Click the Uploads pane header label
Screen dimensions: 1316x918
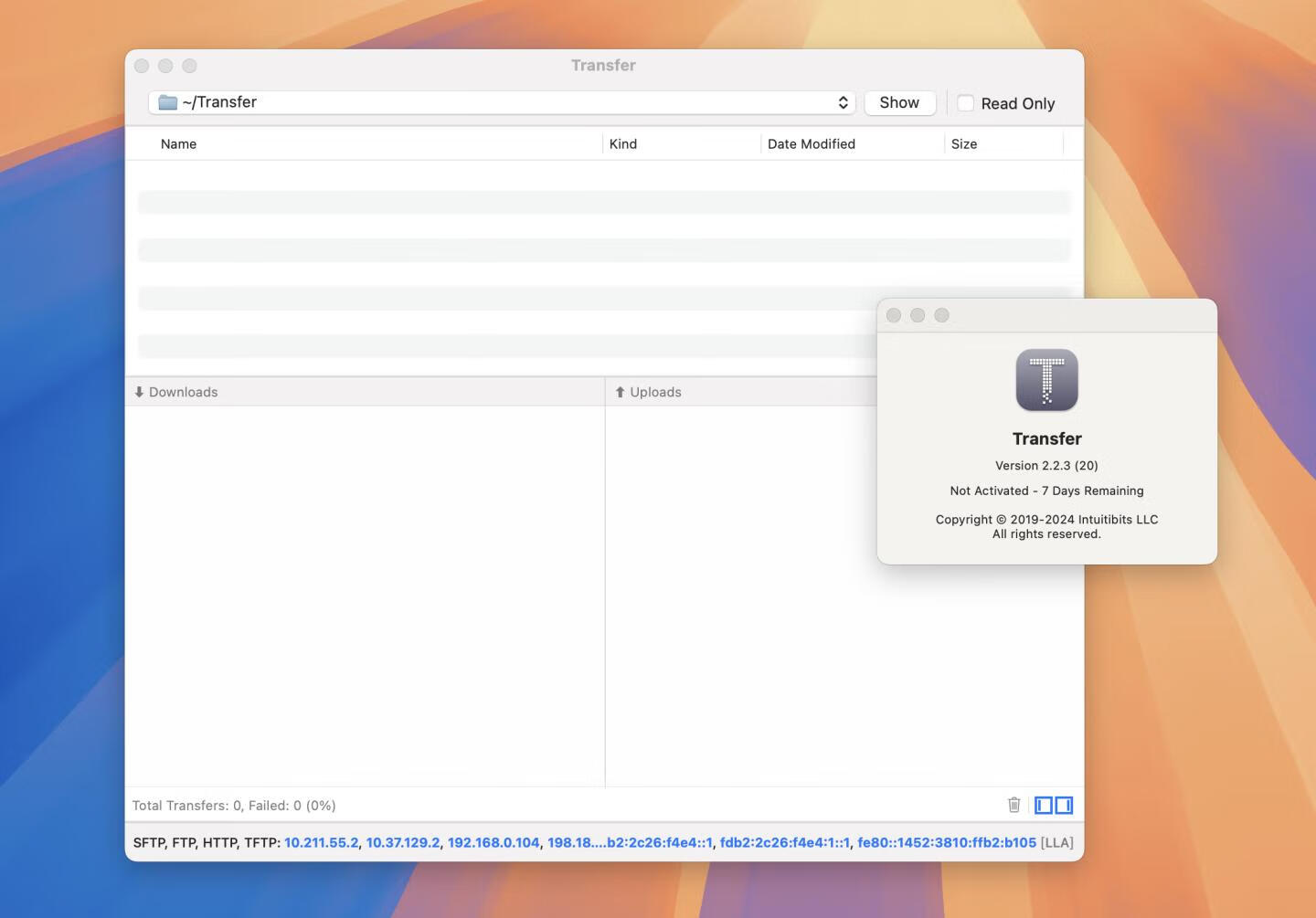[x=655, y=392]
